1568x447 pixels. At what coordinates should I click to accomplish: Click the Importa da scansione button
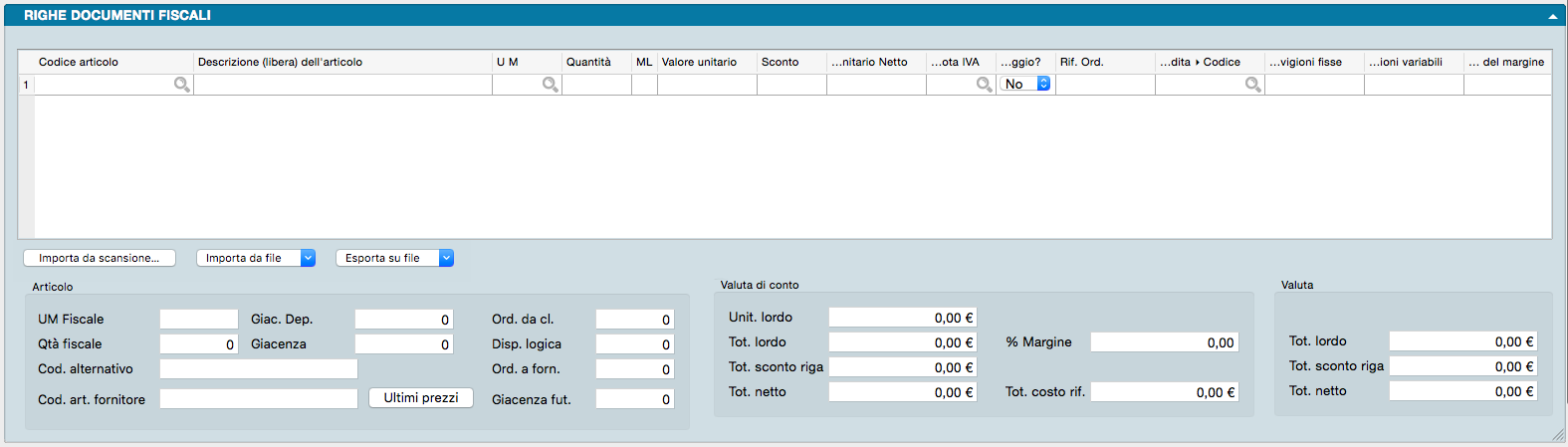click(100, 258)
